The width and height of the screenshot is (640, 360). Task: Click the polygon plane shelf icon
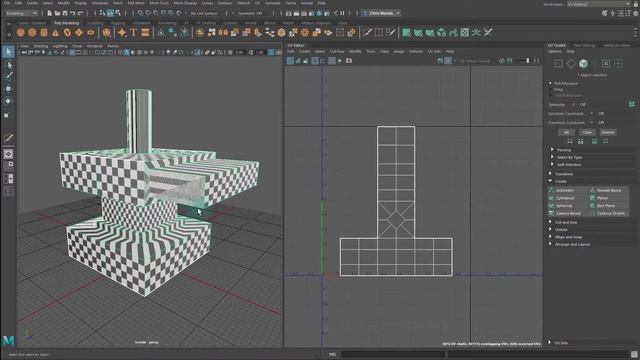(x=79, y=33)
